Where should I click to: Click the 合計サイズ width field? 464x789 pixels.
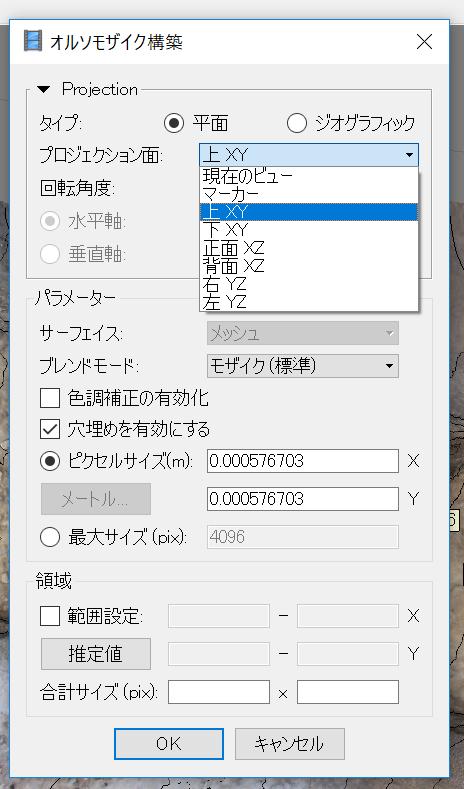218,692
